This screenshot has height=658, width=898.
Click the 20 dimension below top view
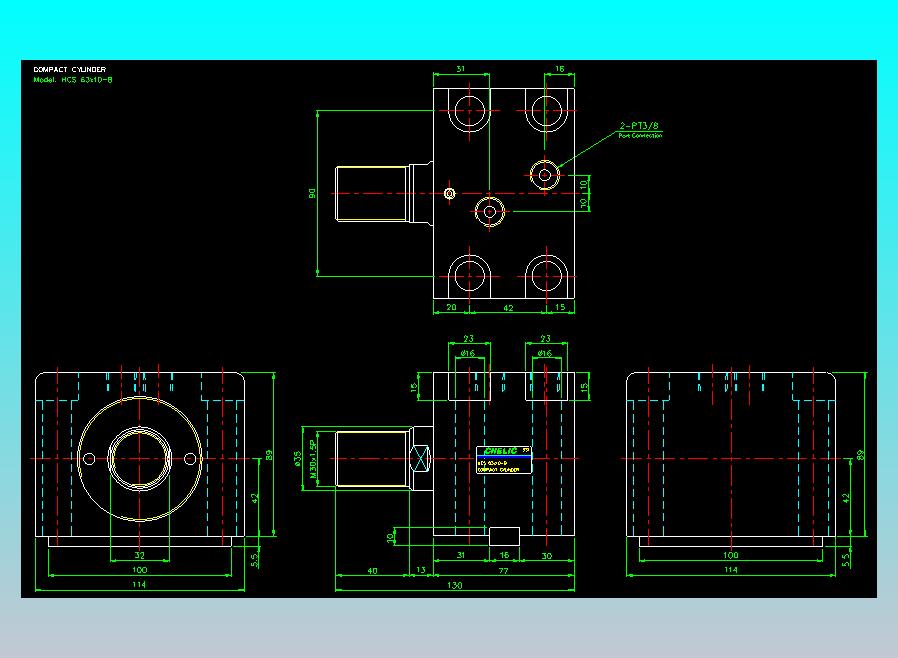(x=451, y=307)
